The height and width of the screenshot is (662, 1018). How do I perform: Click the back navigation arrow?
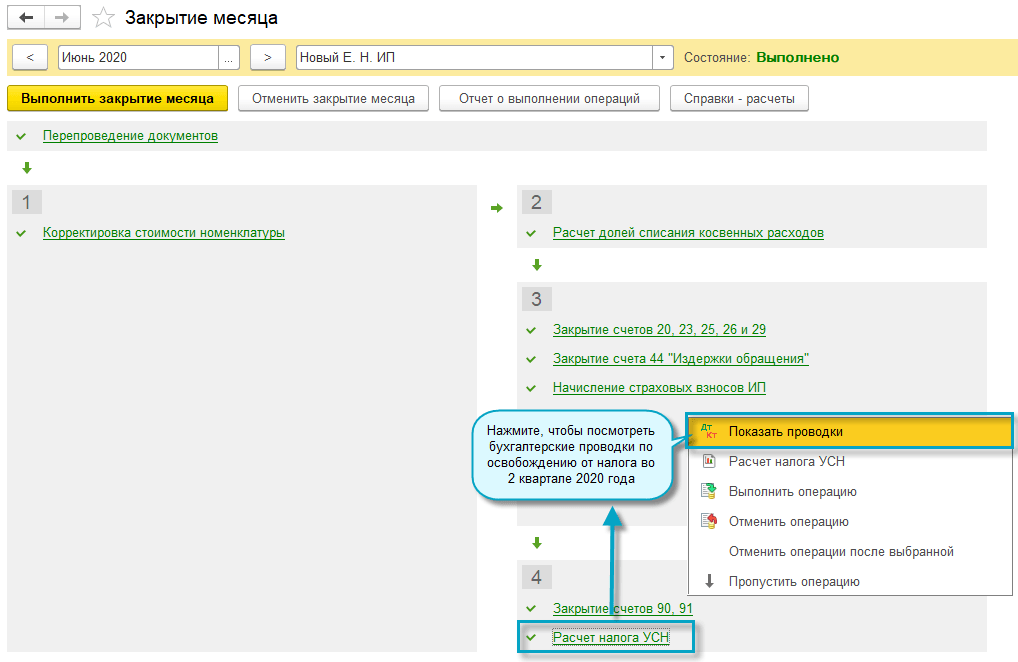[x=27, y=18]
